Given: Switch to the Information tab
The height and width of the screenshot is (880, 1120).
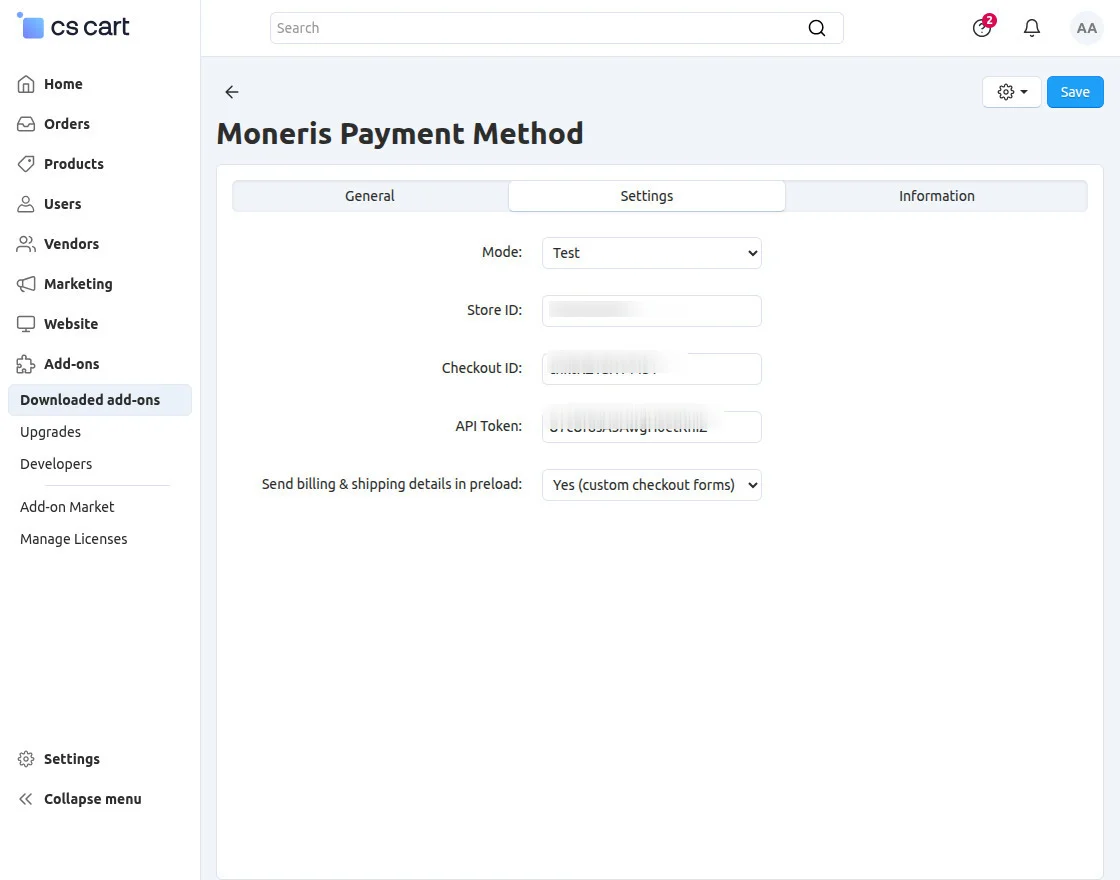Looking at the screenshot, I should tap(936, 196).
